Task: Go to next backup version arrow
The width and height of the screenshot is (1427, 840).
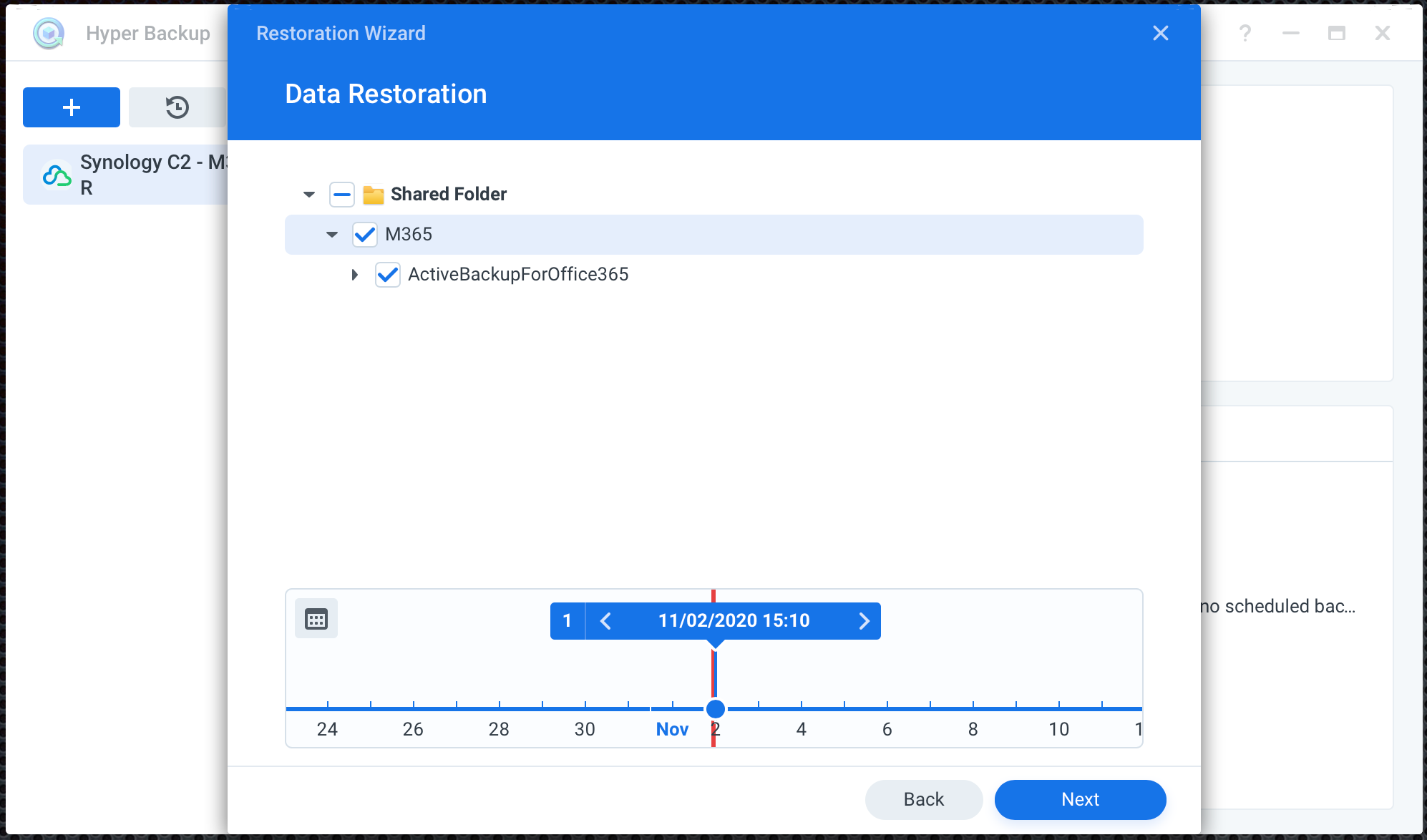Action: pos(864,621)
